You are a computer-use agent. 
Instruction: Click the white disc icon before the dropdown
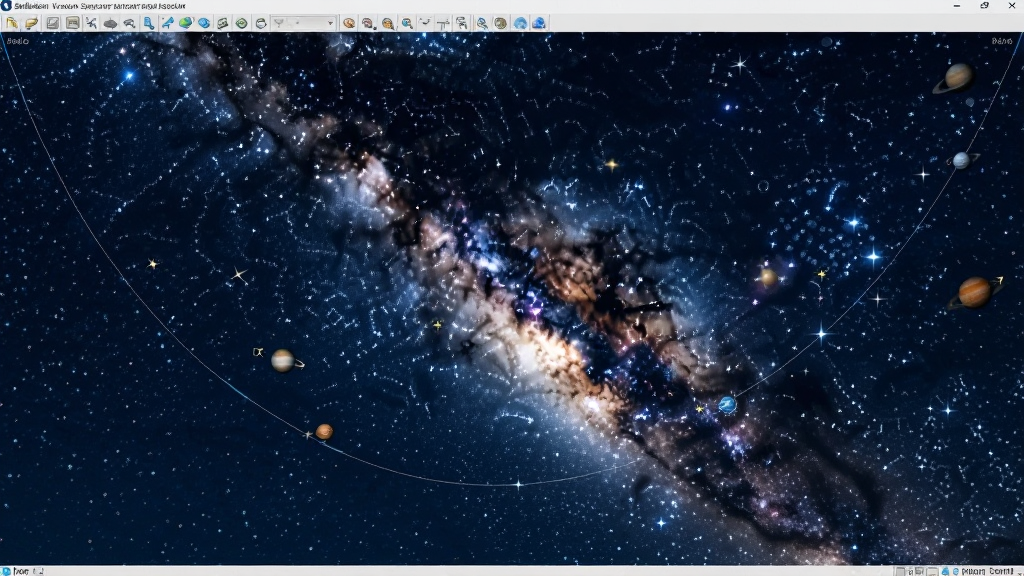tap(261, 23)
